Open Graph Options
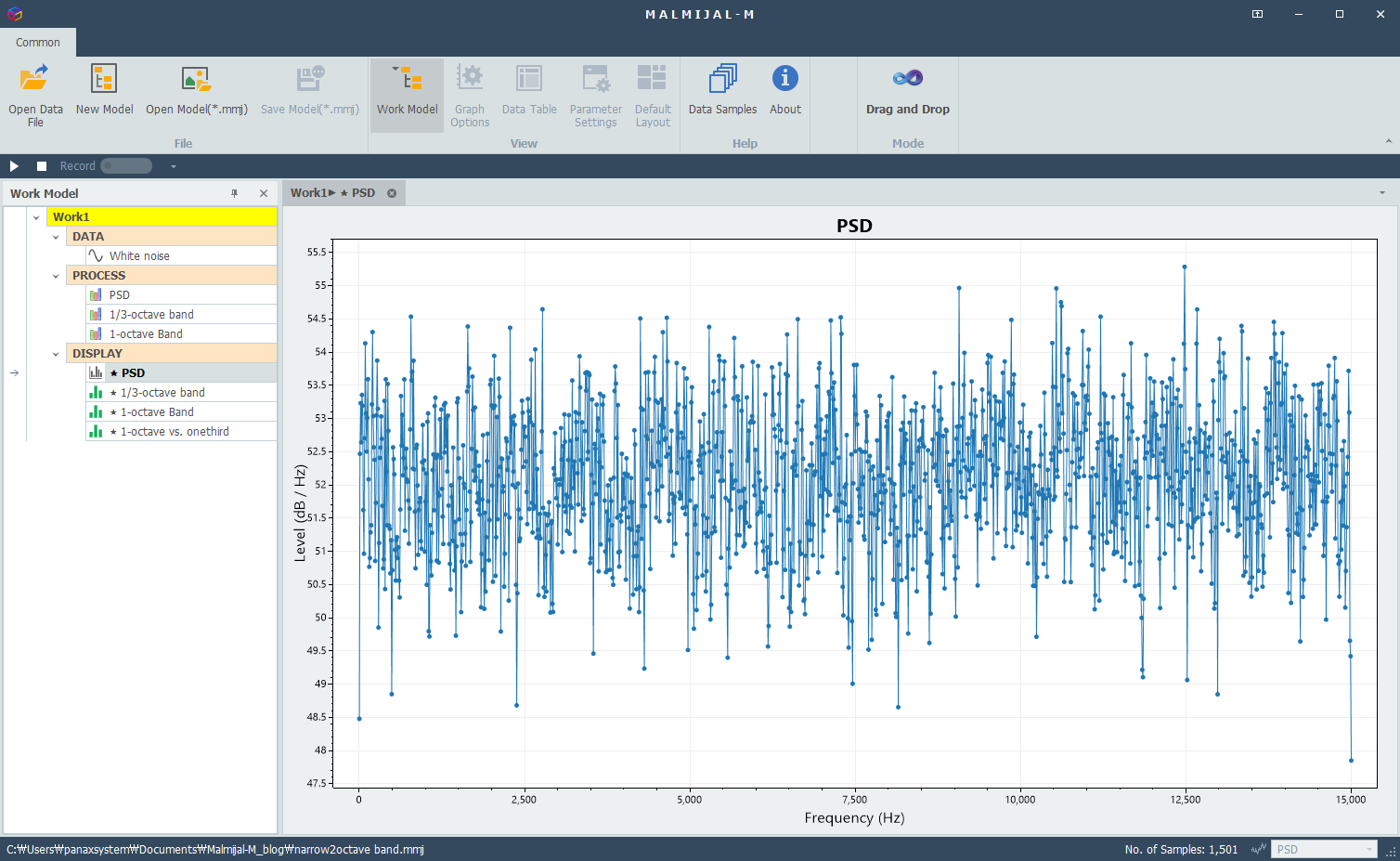 point(470,96)
